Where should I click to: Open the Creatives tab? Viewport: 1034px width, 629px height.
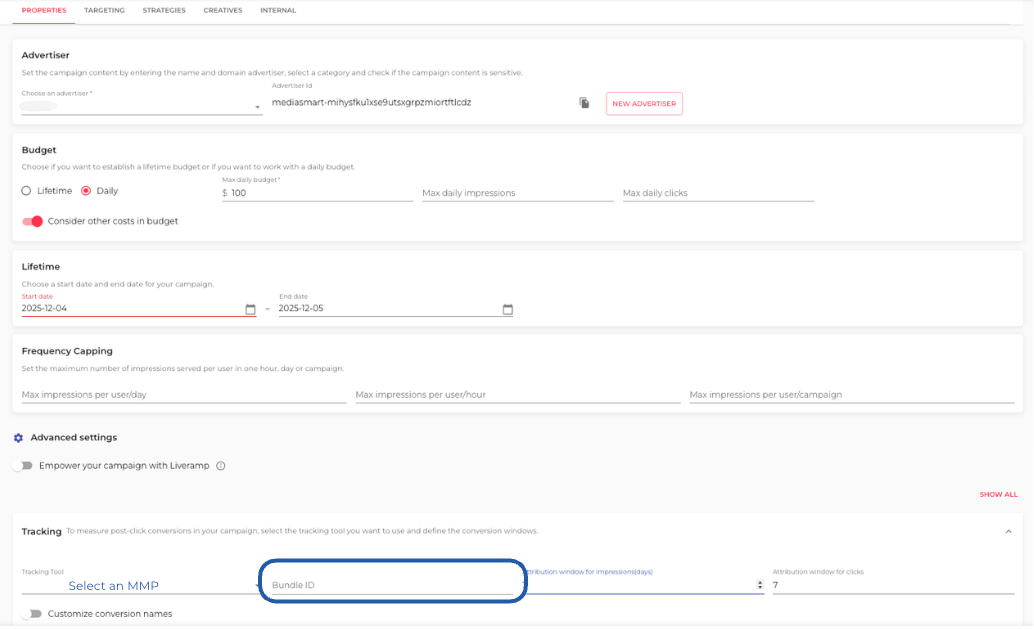222,10
